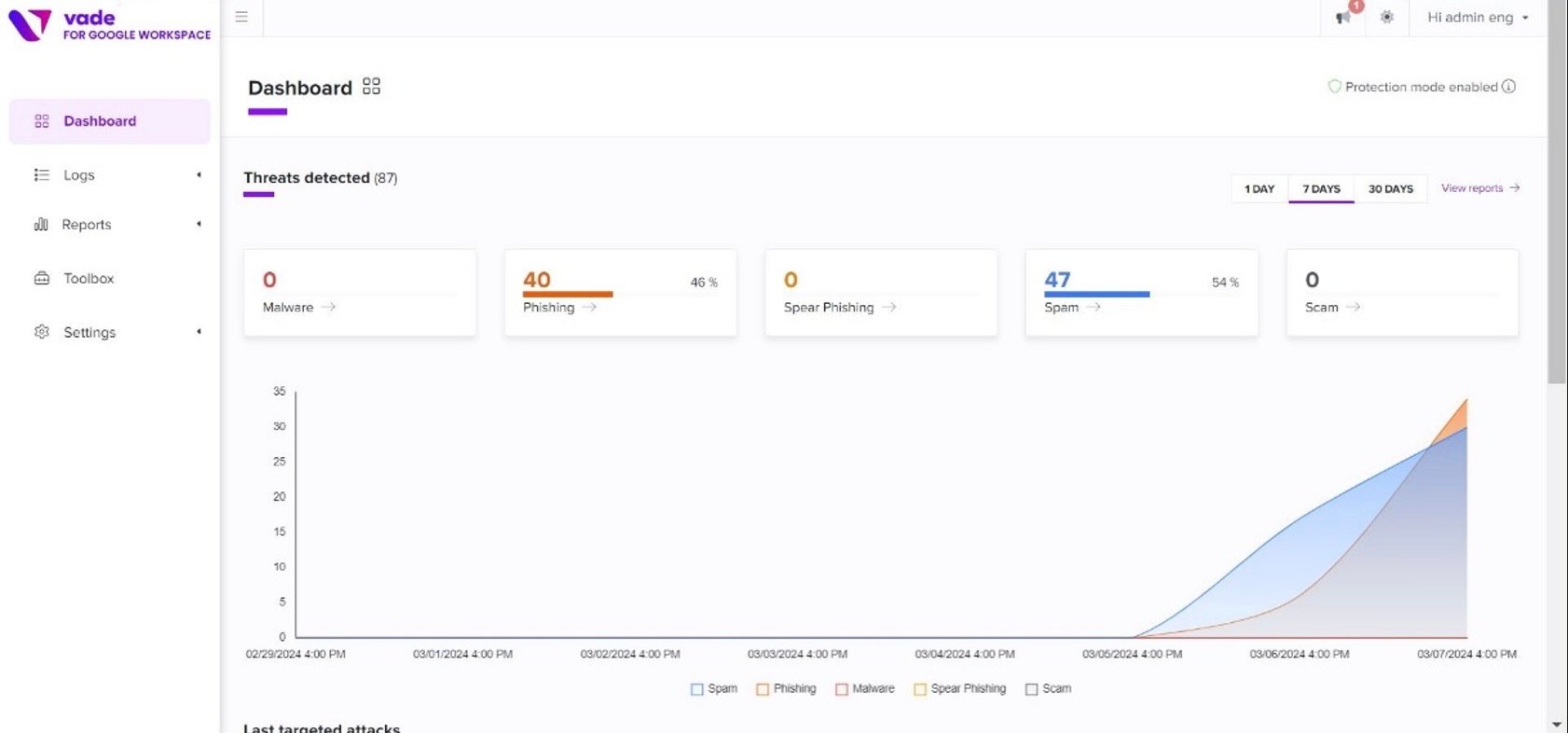Click the 03/05/2024 4:00 PM axis label
This screenshot has height=733, width=1568.
tap(1132, 654)
